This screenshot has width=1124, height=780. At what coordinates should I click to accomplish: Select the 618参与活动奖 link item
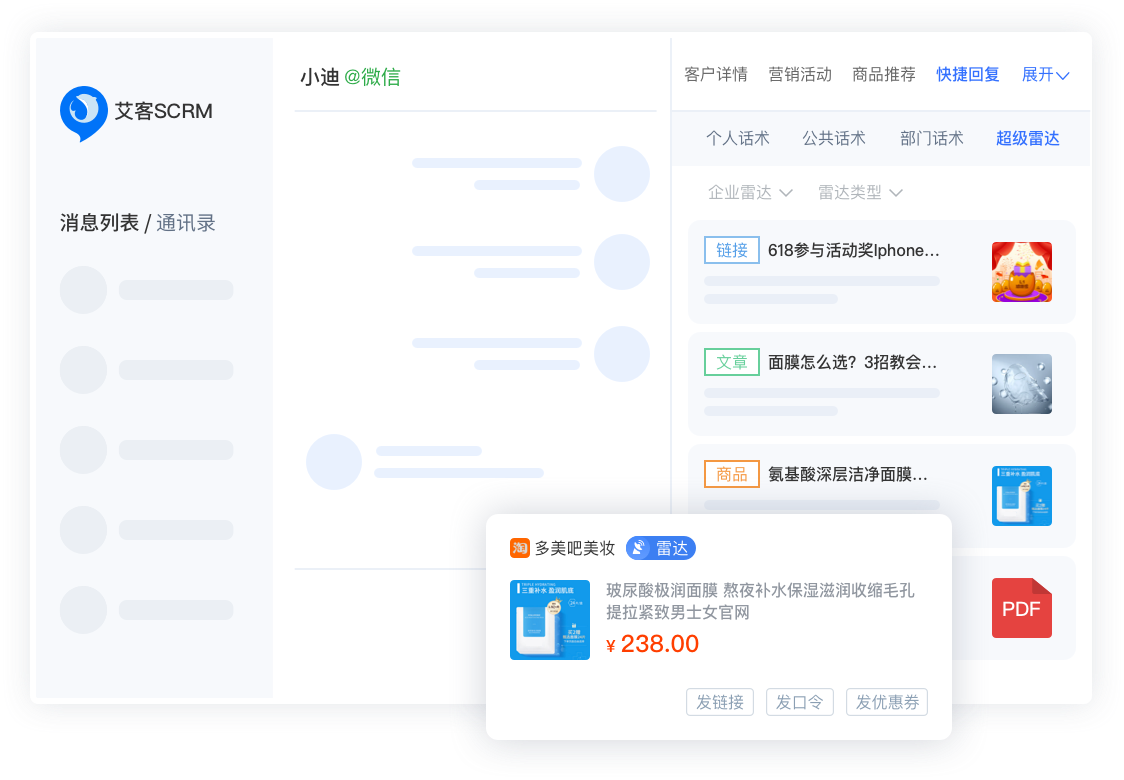pos(853,251)
